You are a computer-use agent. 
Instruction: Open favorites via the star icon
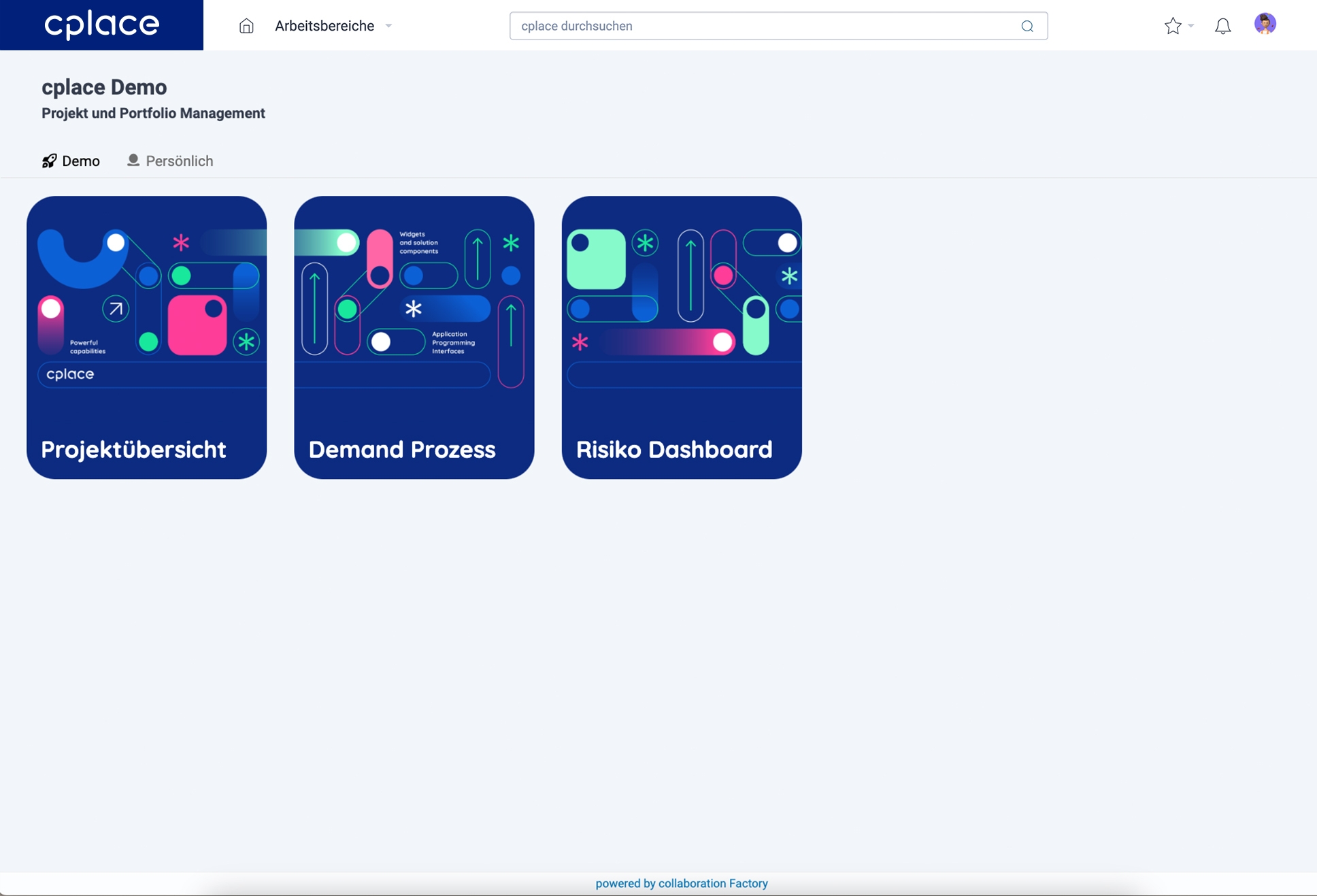pos(1172,26)
